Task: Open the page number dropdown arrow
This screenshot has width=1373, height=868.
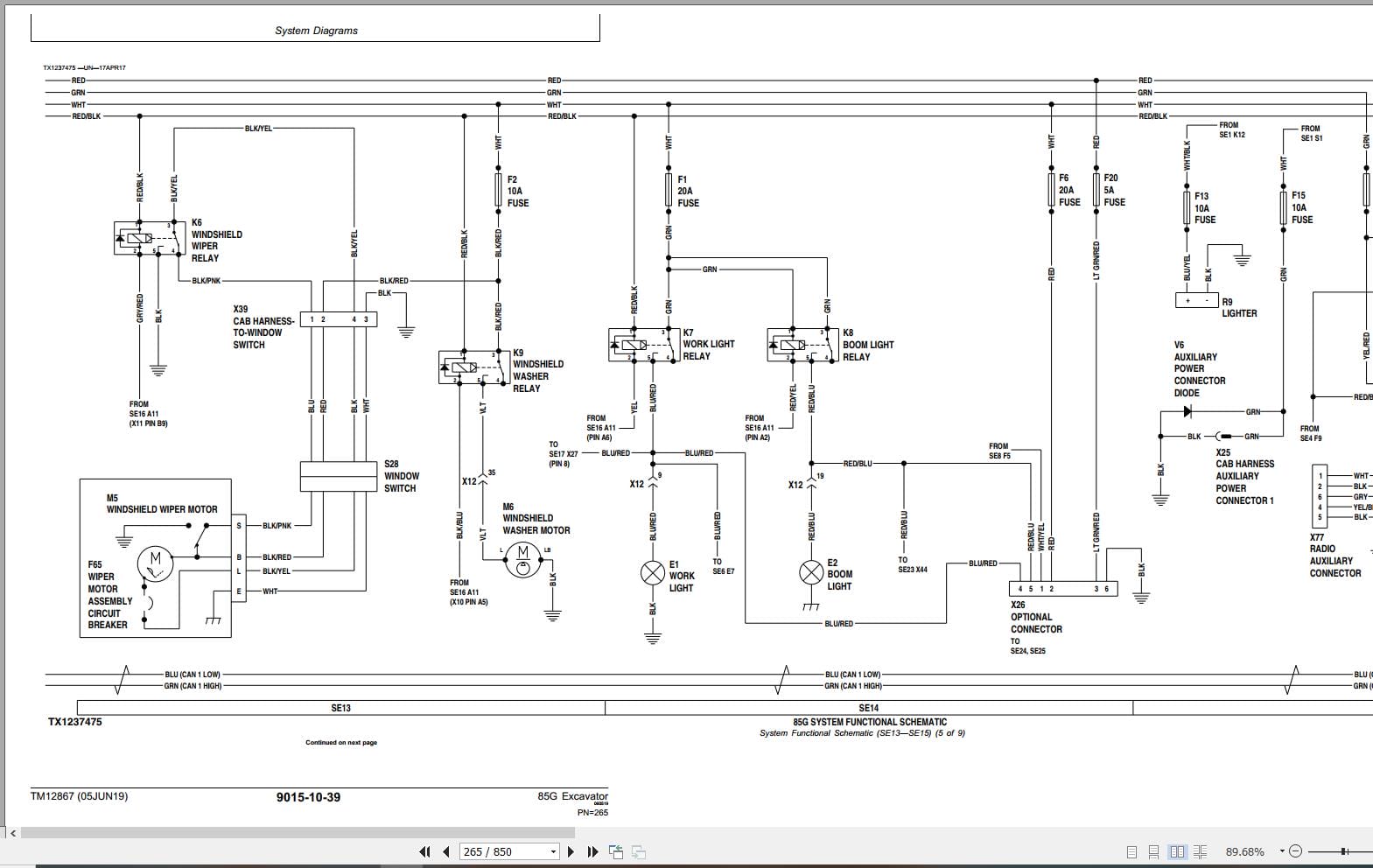Action: [x=553, y=851]
